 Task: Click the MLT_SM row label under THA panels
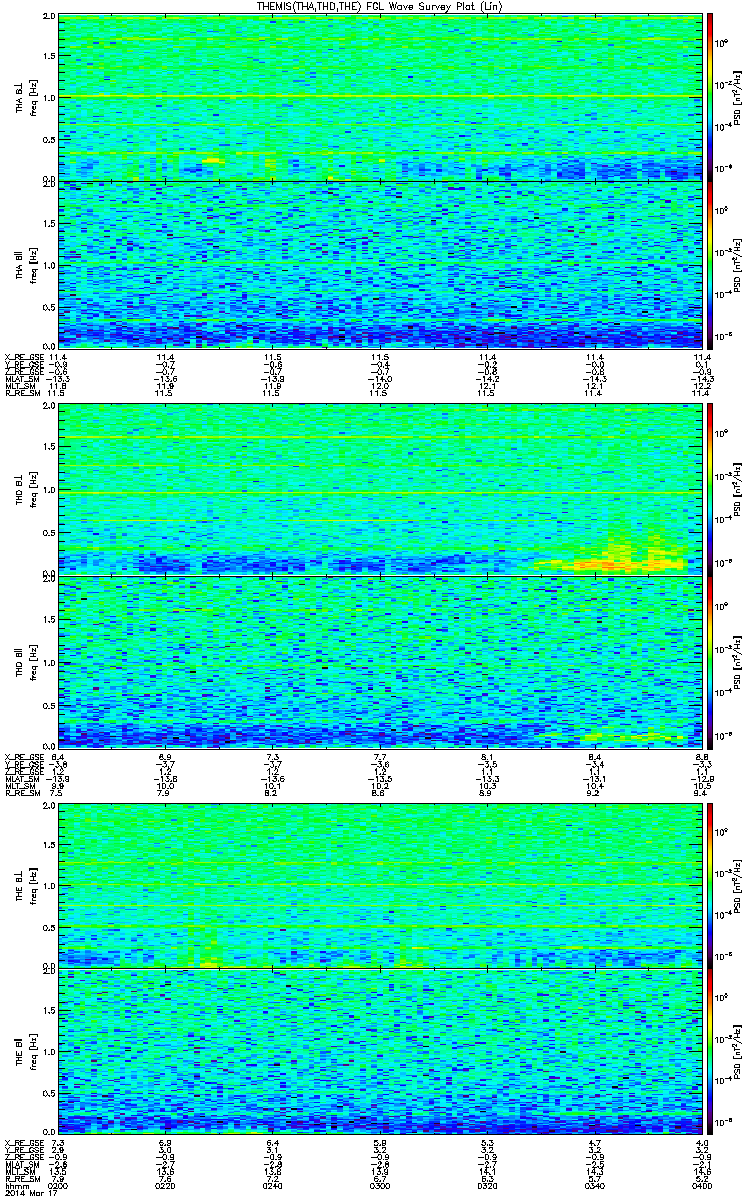[x=21, y=387]
